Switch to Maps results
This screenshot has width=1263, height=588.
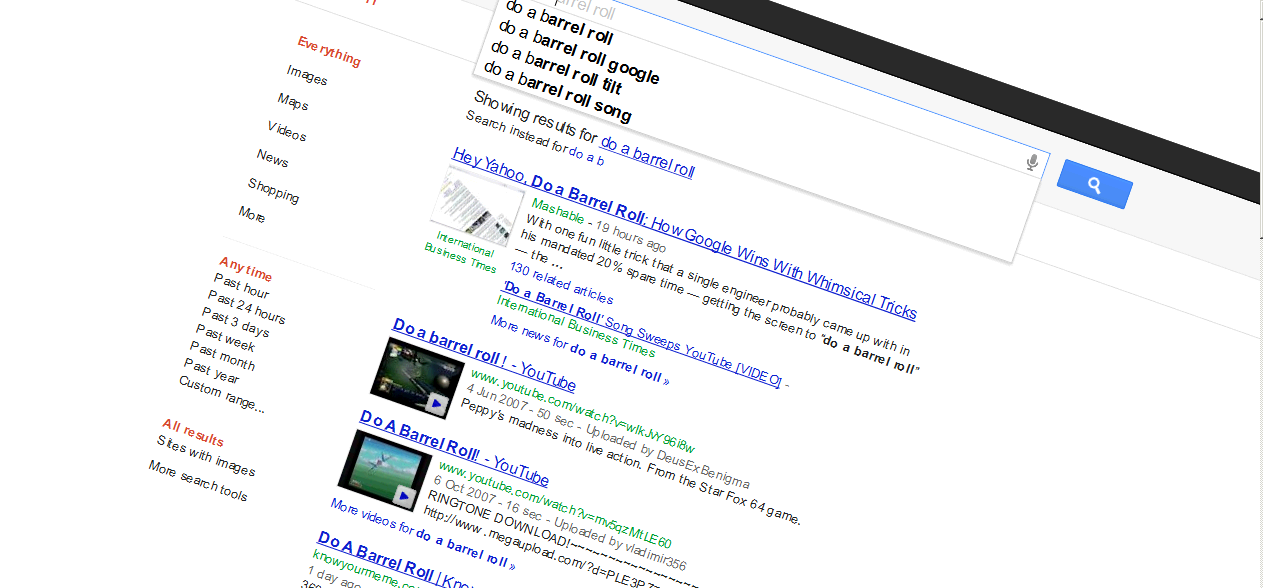(x=293, y=101)
